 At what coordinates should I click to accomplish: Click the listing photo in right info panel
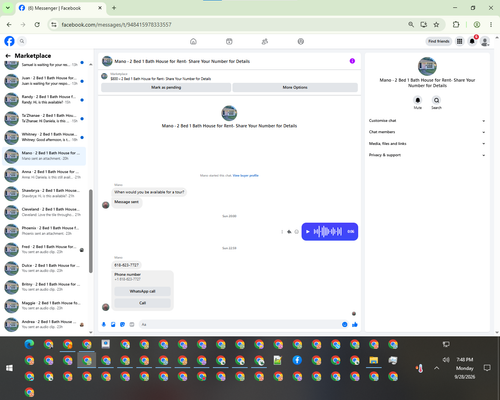click(x=427, y=66)
